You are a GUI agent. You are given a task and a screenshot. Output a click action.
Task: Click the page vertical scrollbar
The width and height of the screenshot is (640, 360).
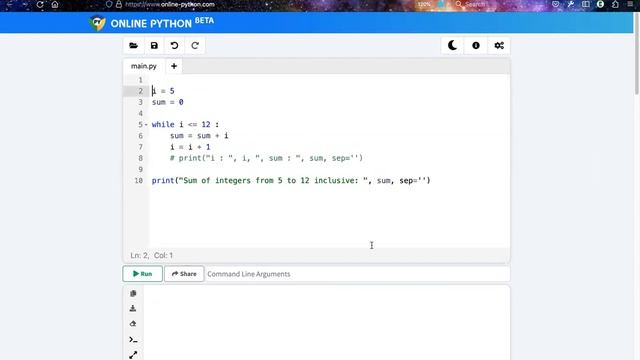tap(636, 53)
